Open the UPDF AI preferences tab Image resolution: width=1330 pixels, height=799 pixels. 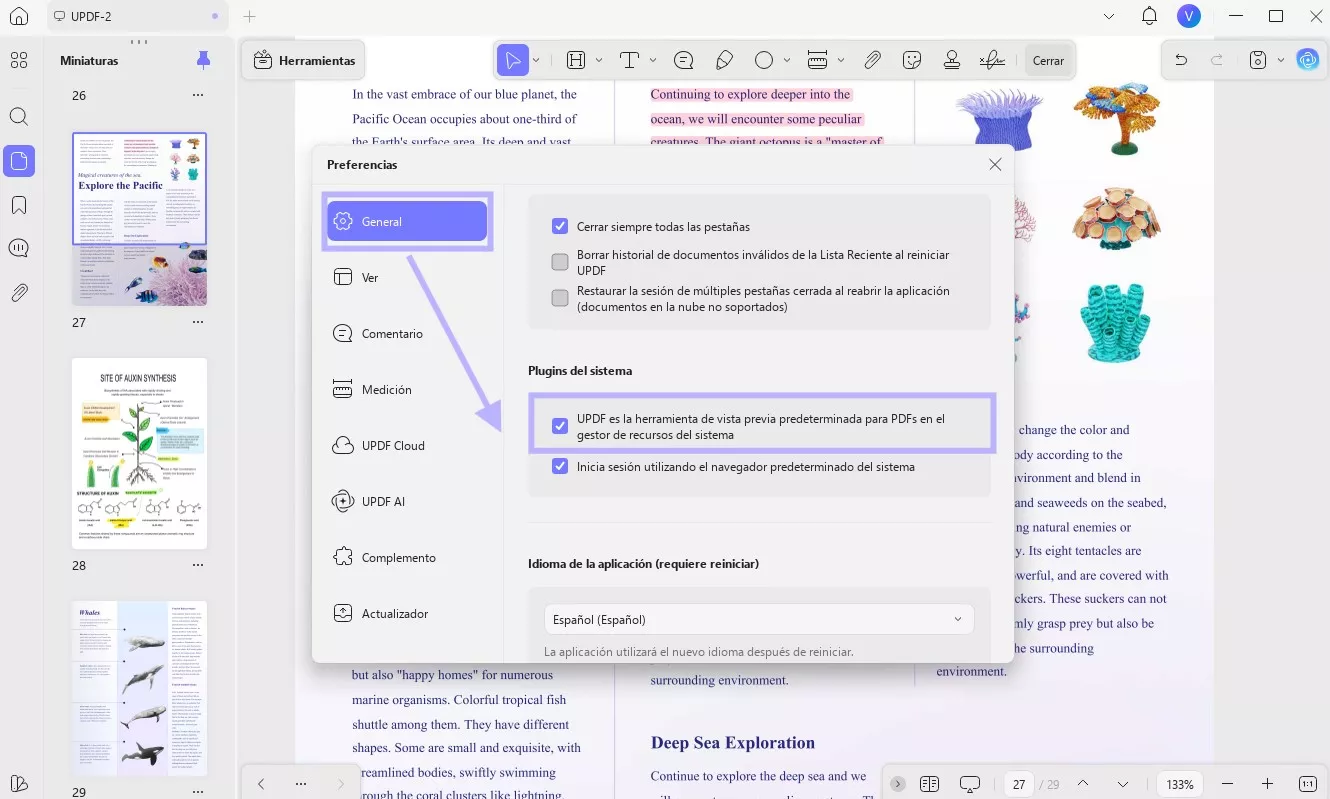[407, 501]
